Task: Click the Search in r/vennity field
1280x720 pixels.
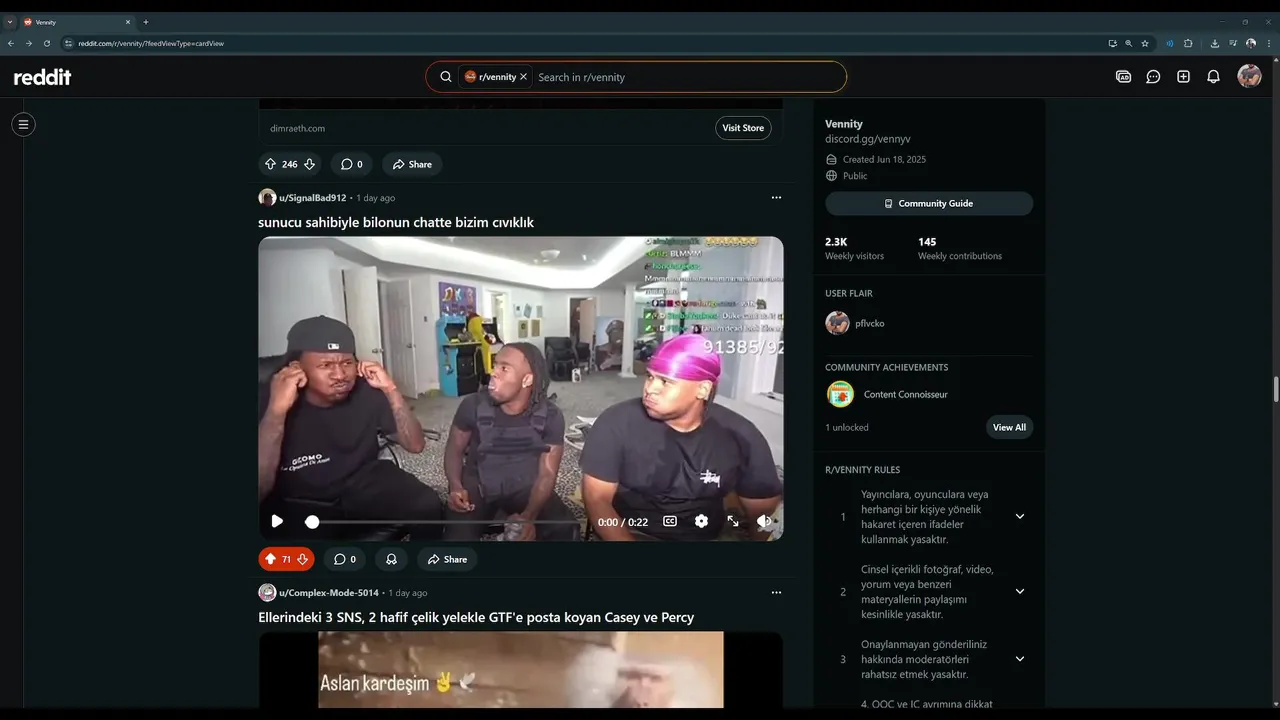Action: pyautogui.click(x=688, y=77)
